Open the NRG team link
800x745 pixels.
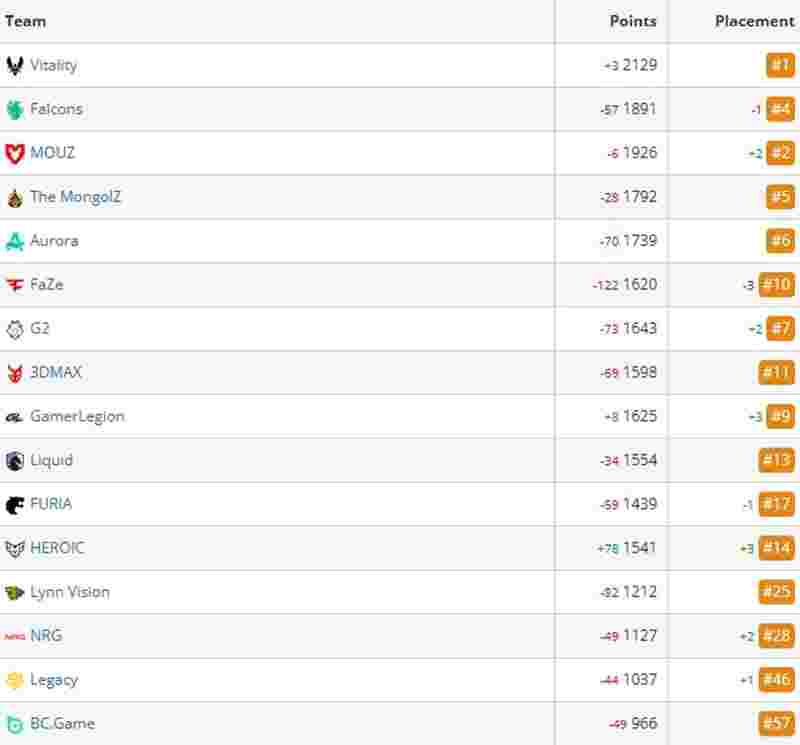(46, 636)
